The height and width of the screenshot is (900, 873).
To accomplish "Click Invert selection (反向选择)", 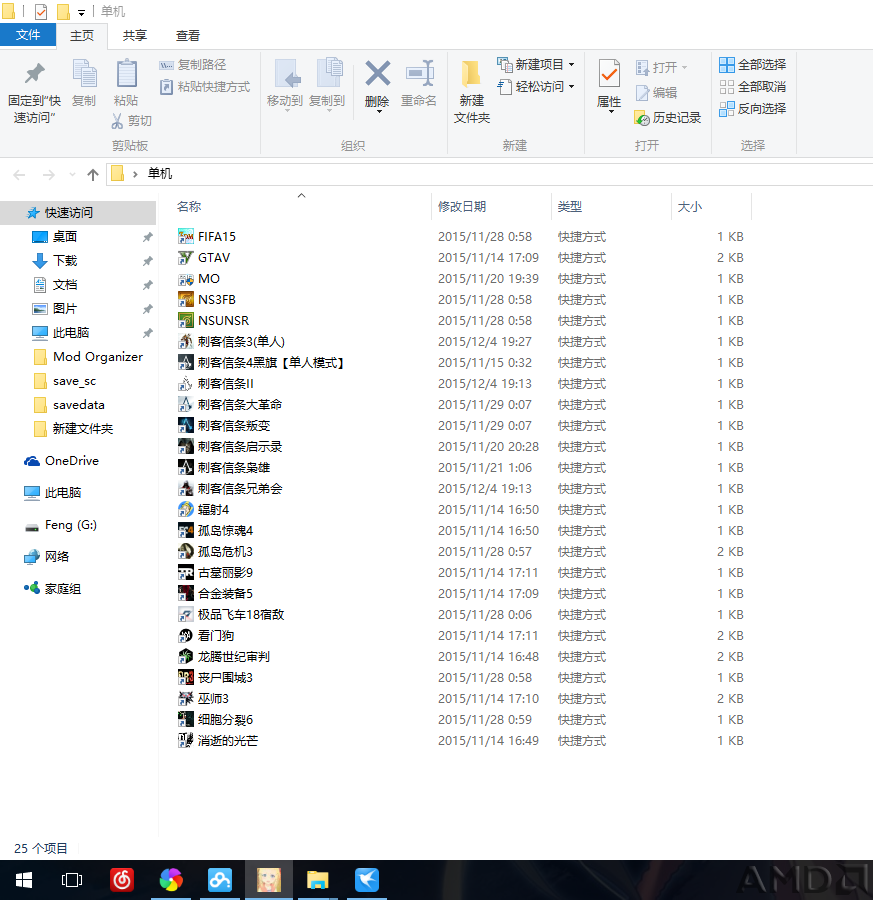I will pyautogui.click(x=752, y=108).
